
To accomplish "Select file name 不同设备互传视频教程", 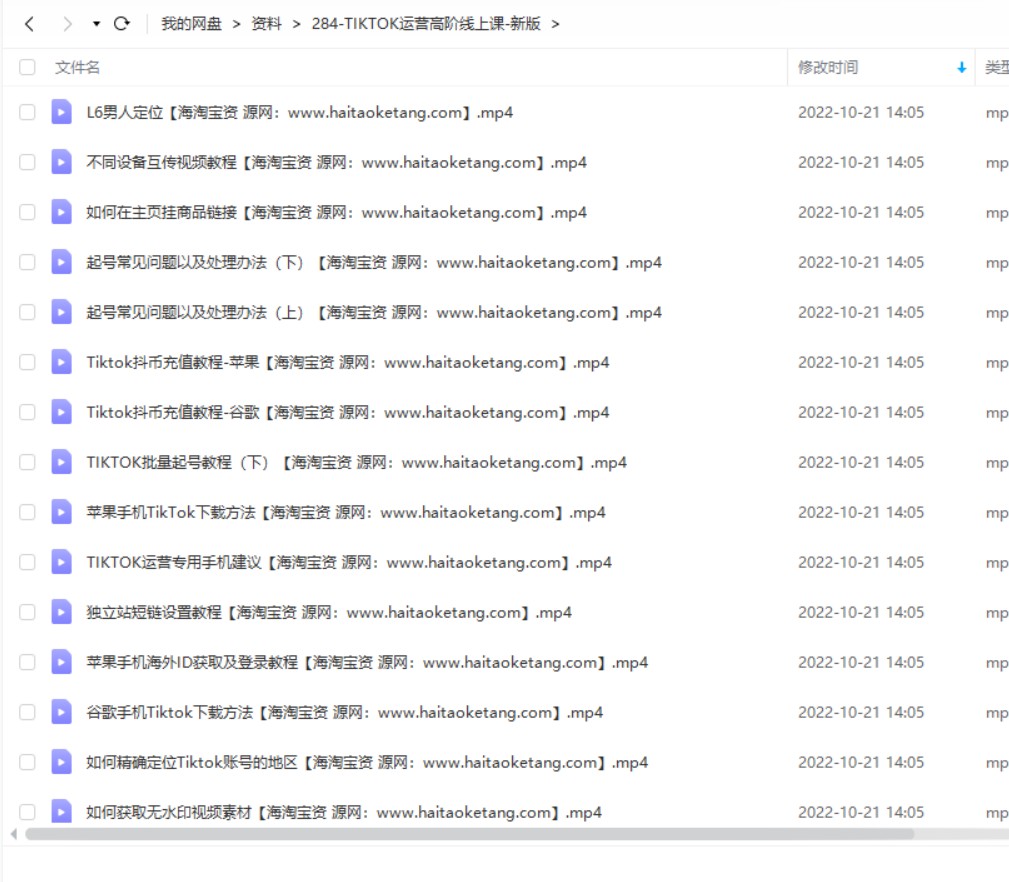I will point(337,163).
